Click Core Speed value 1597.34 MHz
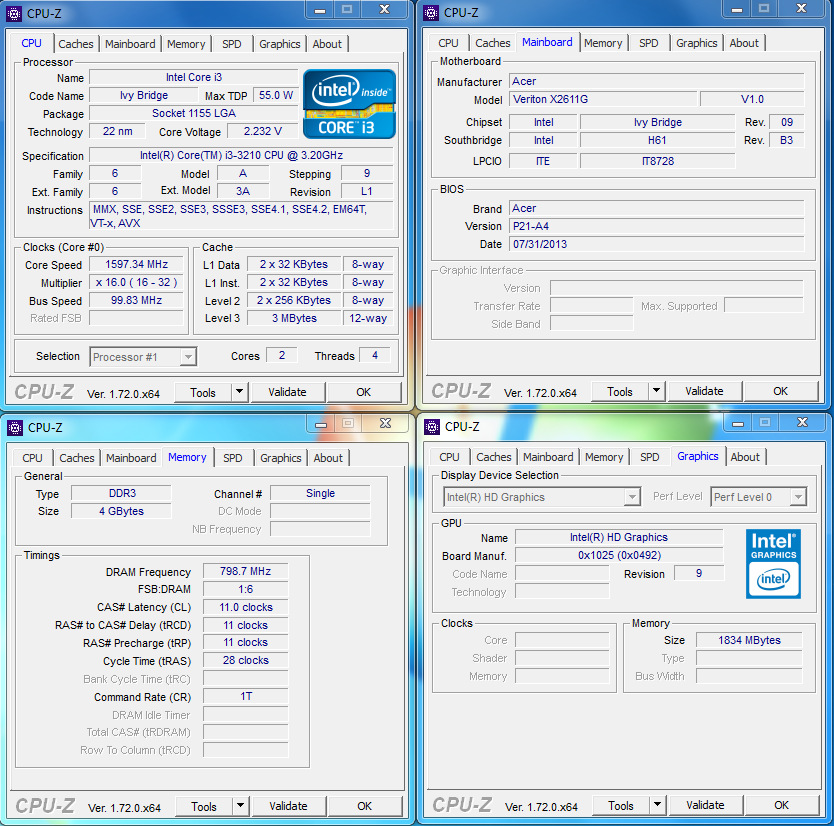This screenshot has width=834, height=826. [x=136, y=264]
